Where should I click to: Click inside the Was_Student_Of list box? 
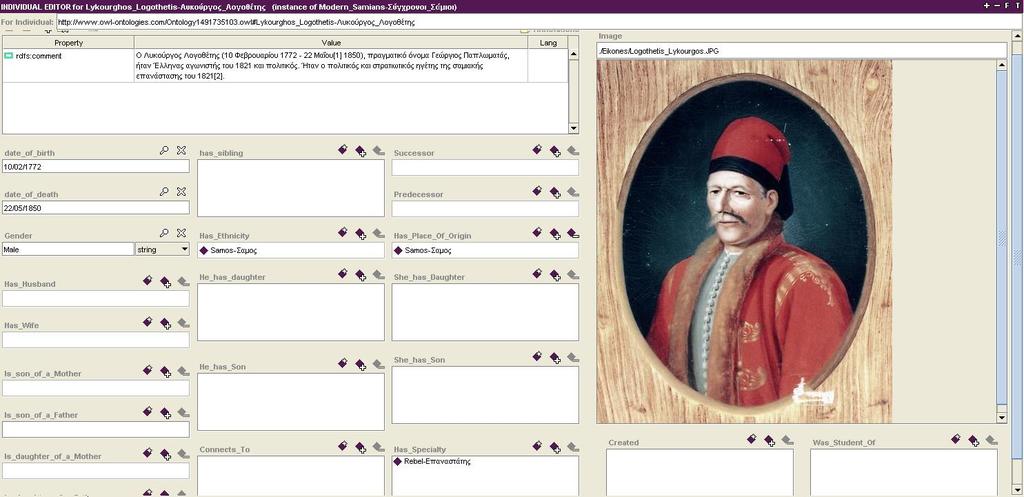click(x=904, y=472)
